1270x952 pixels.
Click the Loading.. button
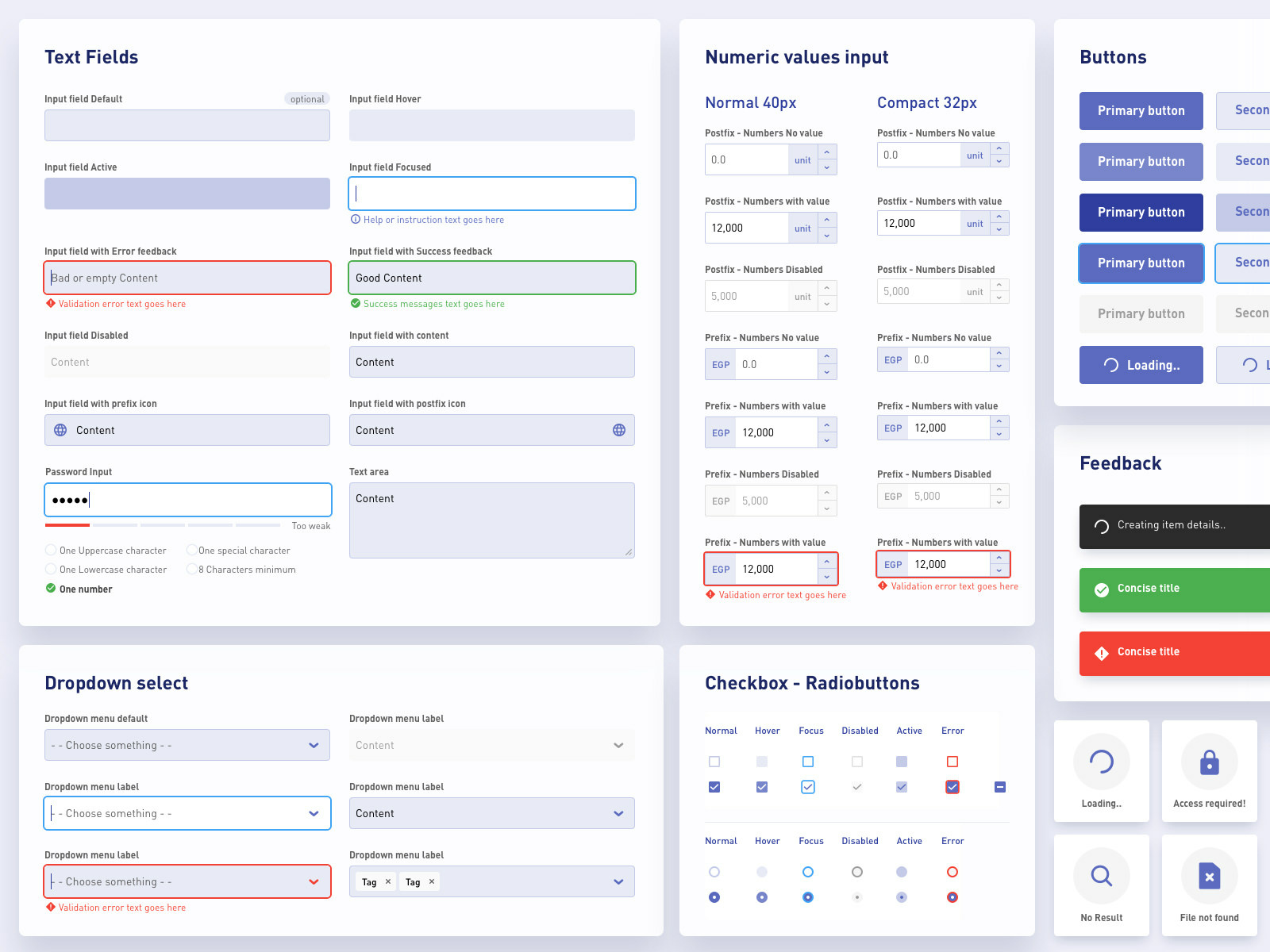1141,364
